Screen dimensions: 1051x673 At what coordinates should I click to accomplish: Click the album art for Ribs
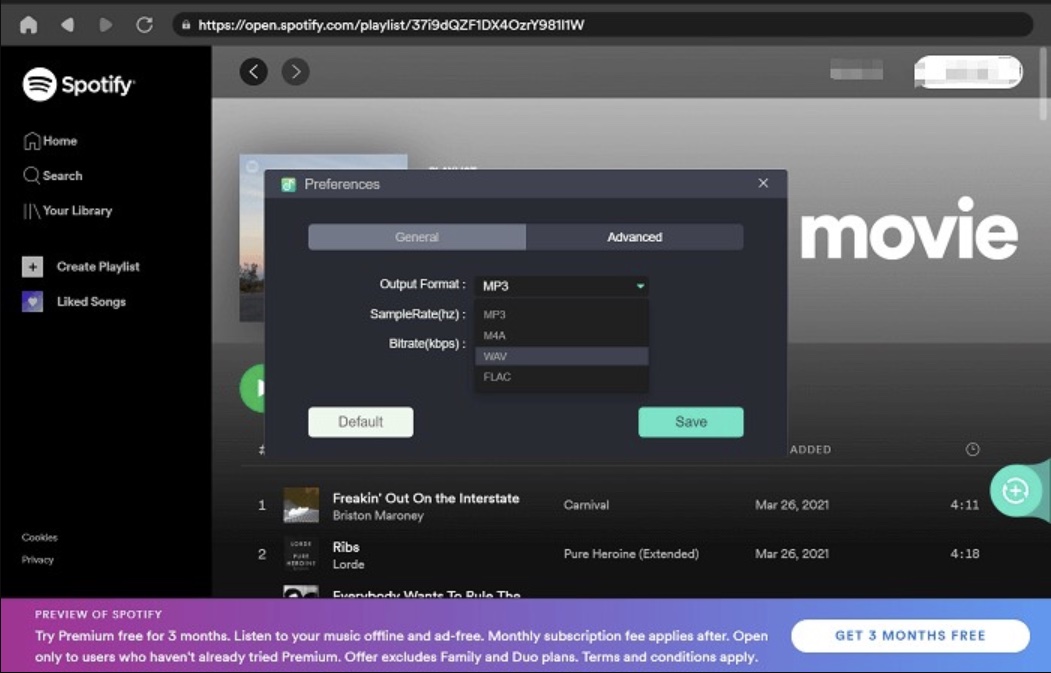click(301, 554)
